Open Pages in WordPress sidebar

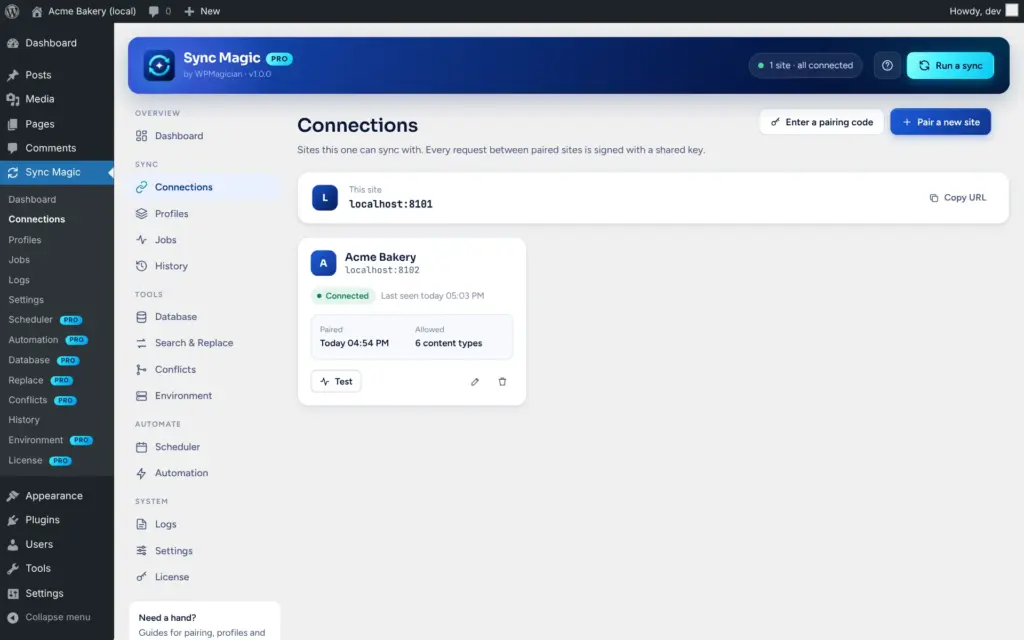coord(57,124)
